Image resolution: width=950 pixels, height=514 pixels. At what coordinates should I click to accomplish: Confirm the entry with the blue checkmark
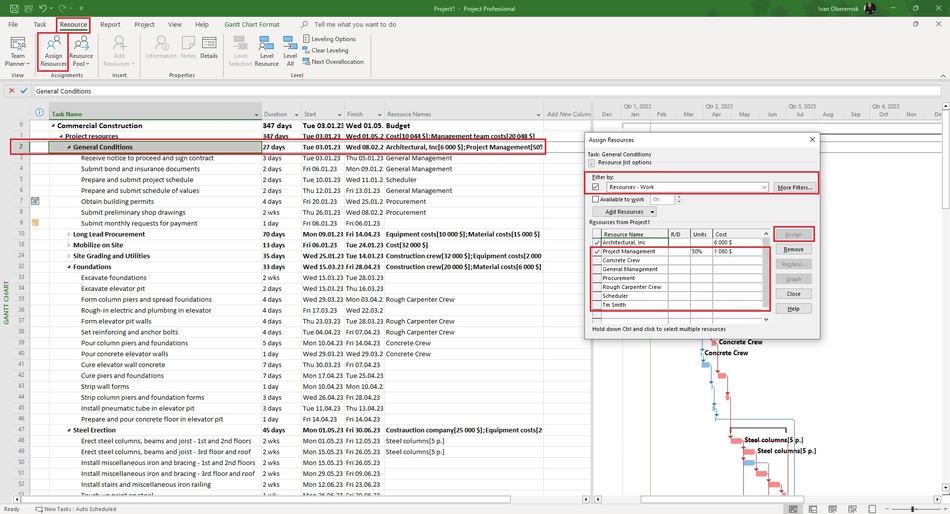24,91
